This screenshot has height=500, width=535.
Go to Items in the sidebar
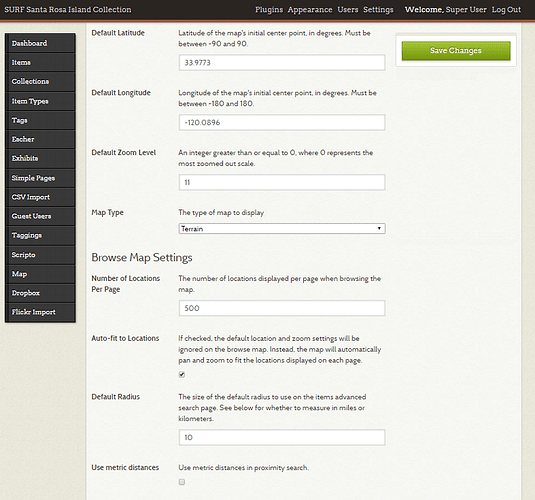tap(40, 62)
